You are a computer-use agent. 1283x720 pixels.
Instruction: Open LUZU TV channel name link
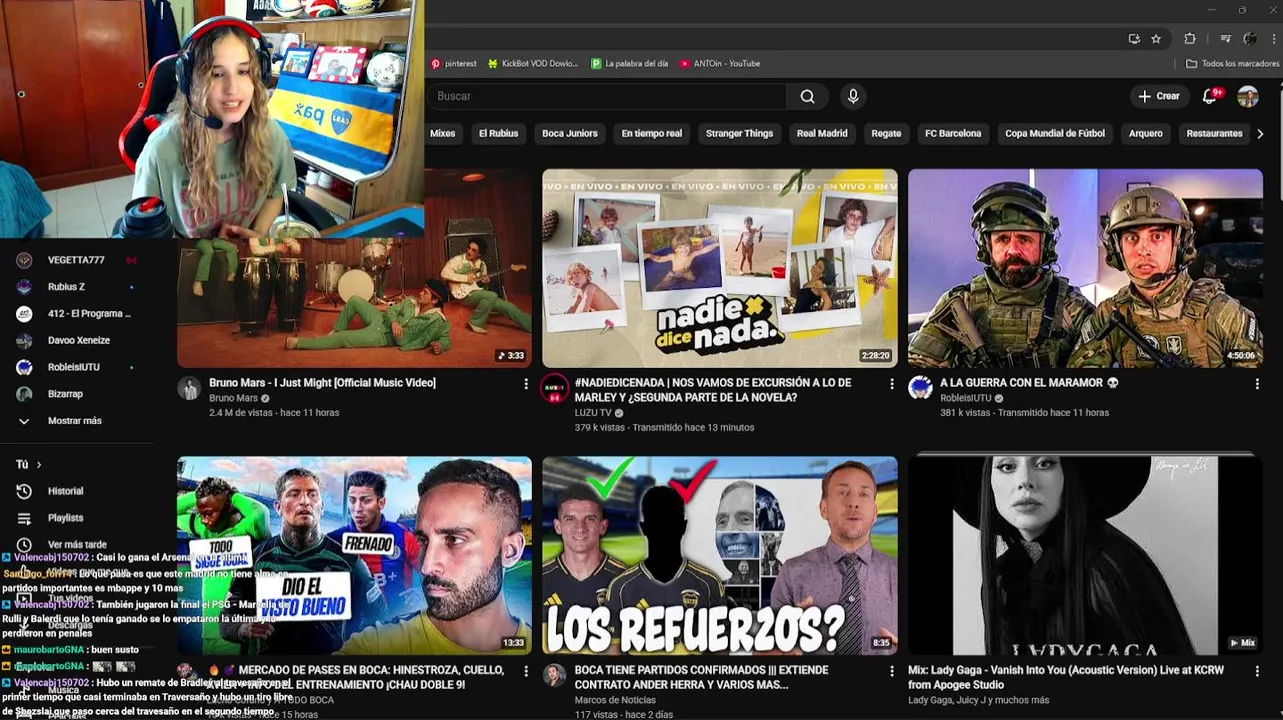click(593, 413)
